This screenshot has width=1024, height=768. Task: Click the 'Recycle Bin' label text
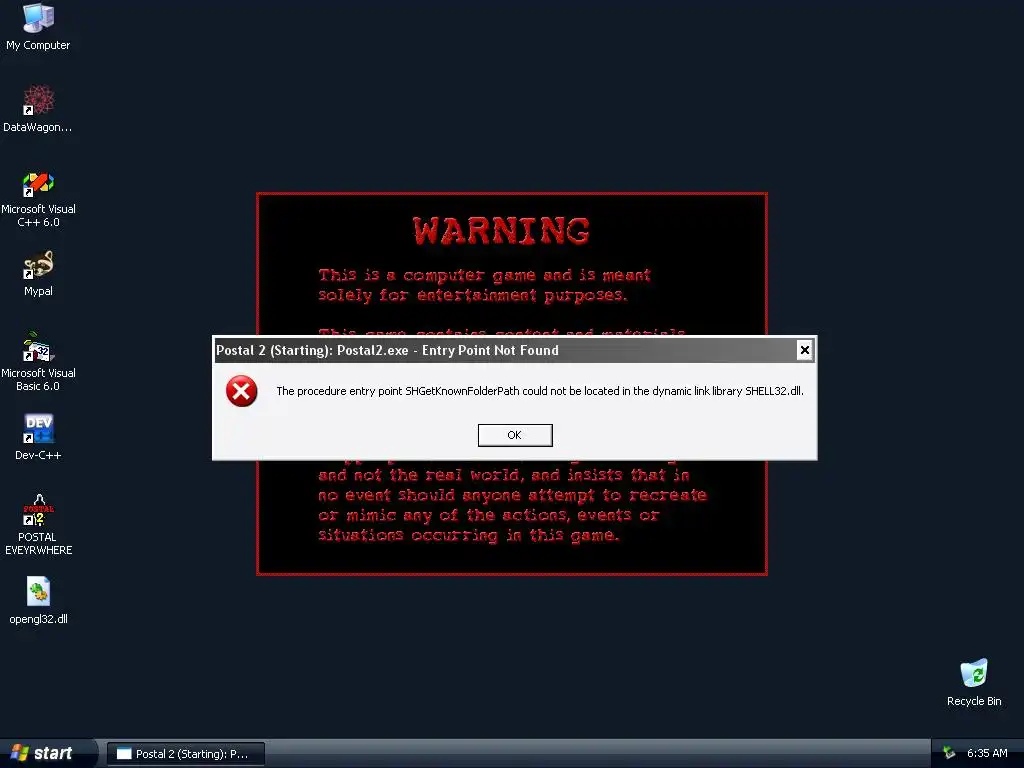point(974,701)
